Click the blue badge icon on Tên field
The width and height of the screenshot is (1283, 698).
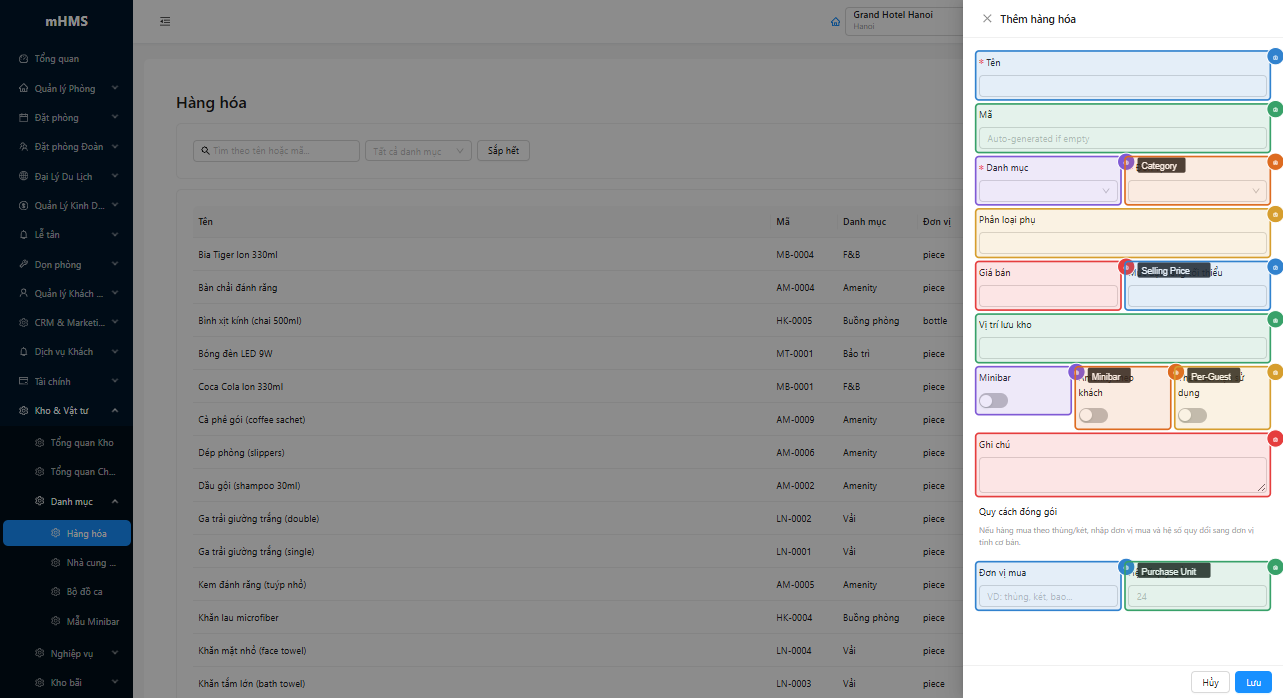1275,57
